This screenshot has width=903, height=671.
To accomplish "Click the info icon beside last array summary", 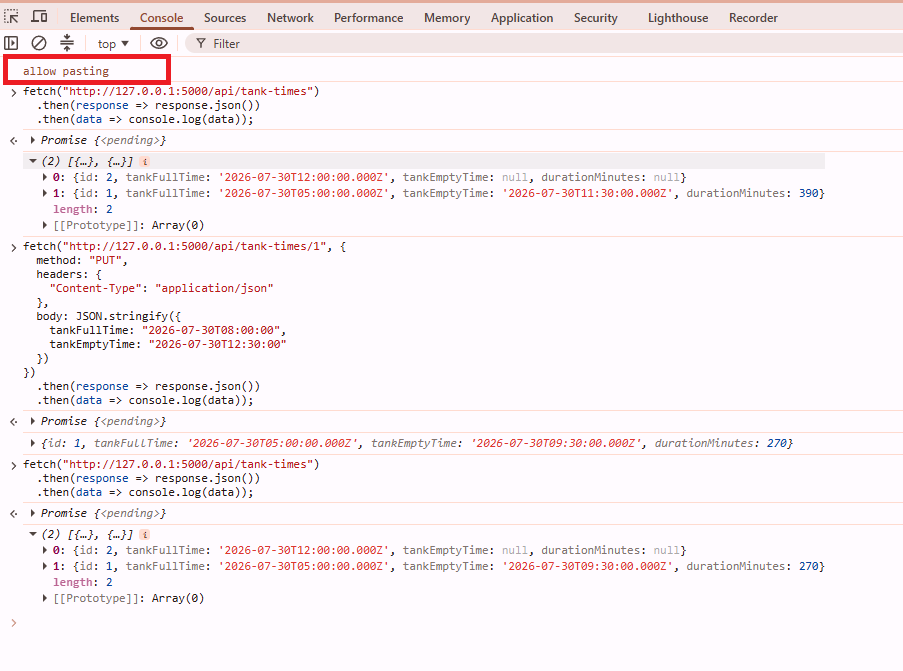I will (x=145, y=535).
